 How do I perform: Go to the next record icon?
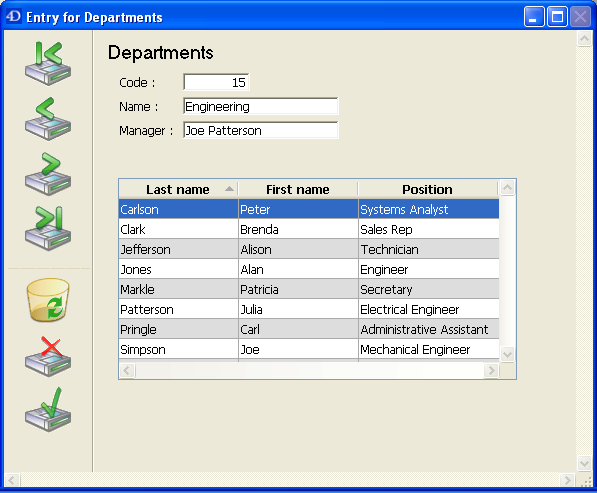48,174
